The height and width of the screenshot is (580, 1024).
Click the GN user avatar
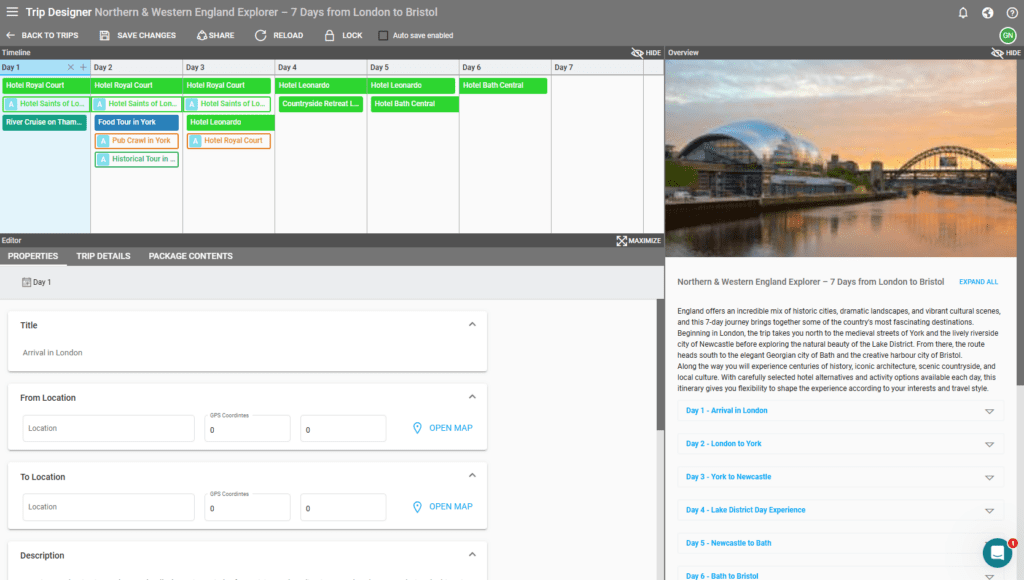(x=1007, y=36)
